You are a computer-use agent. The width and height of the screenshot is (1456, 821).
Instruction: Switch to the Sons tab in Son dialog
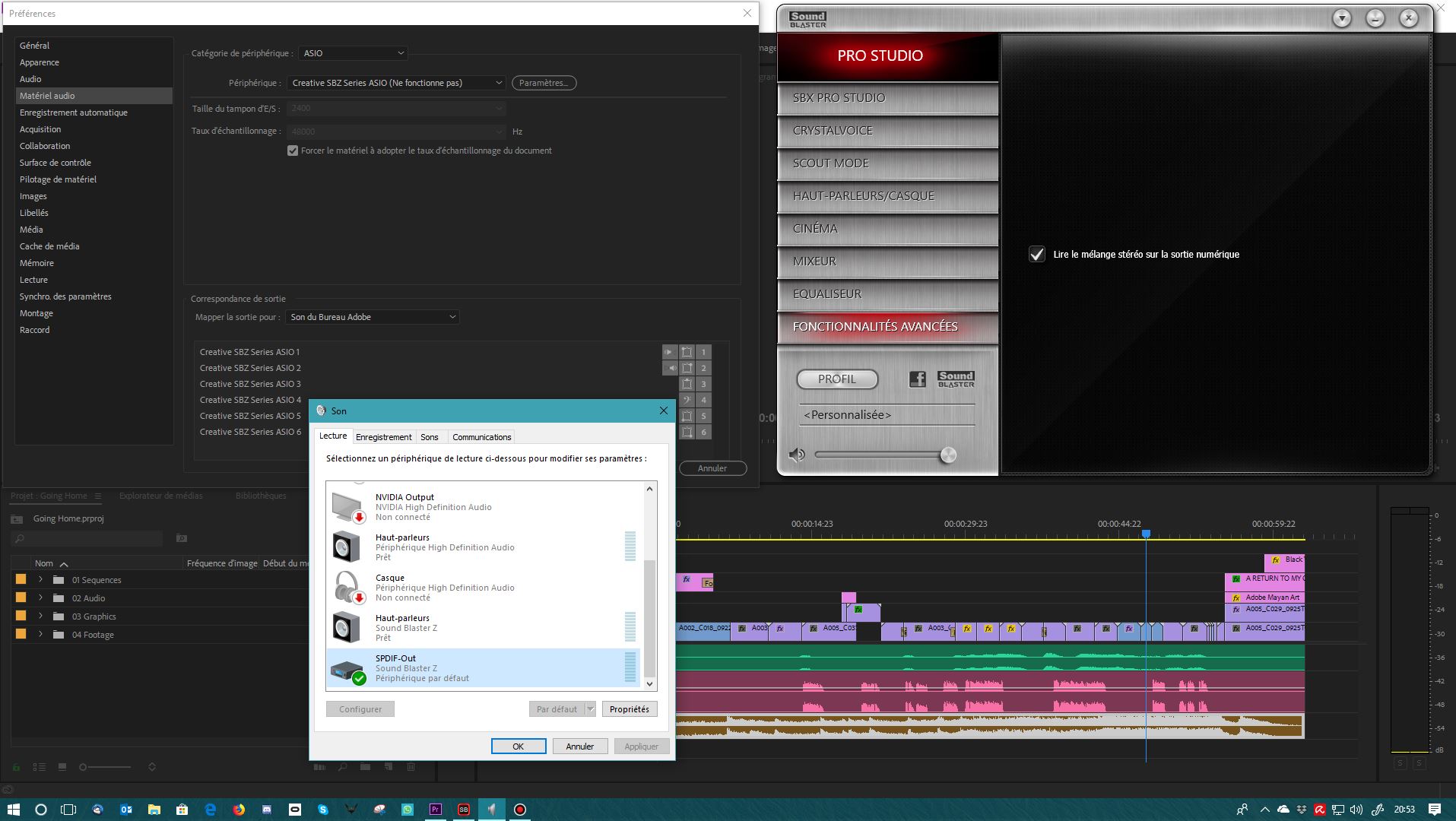tap(430, 437)
